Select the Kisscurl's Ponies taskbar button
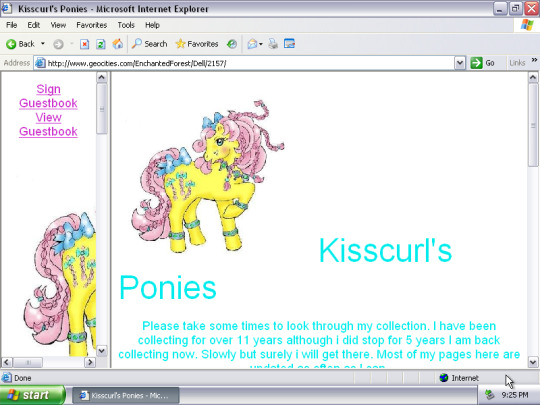The height and width of the screenshot is (405, 540). (x=125, y=395)
